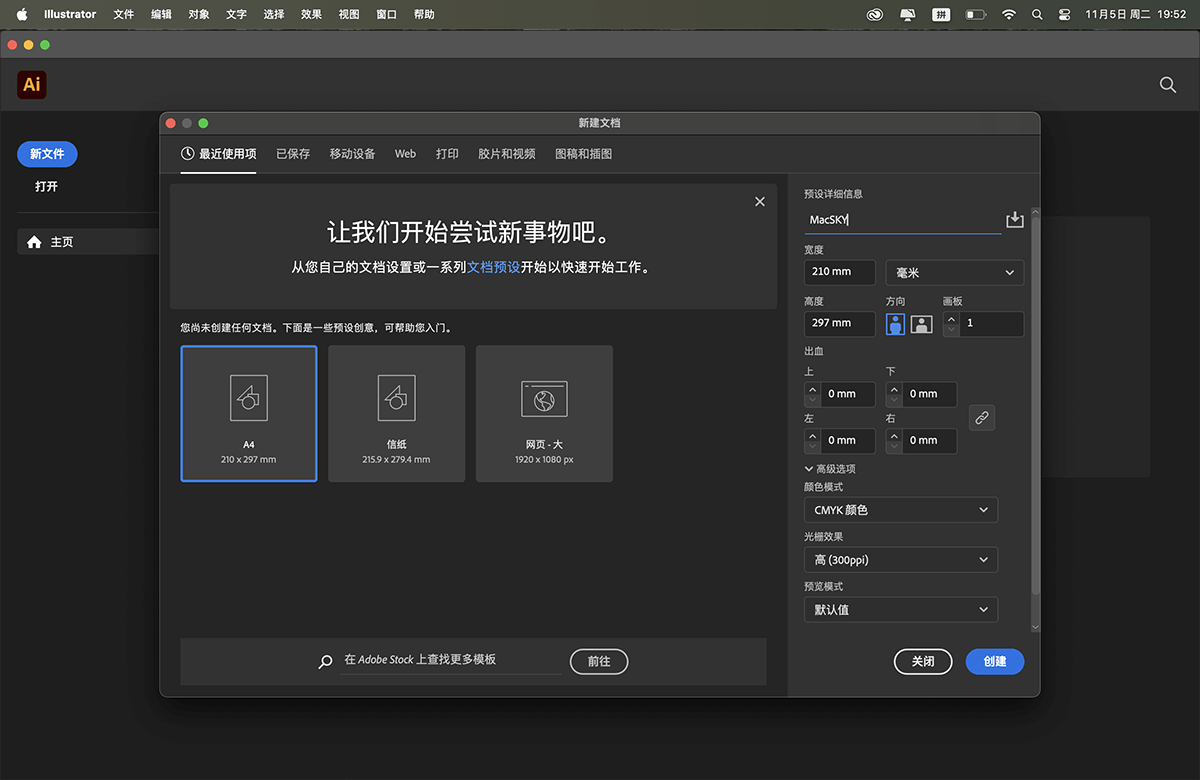Select 主页 in the sidebar
This screenshot has height=780, width=1200.
pyautogui.click(x=88, y=242)
